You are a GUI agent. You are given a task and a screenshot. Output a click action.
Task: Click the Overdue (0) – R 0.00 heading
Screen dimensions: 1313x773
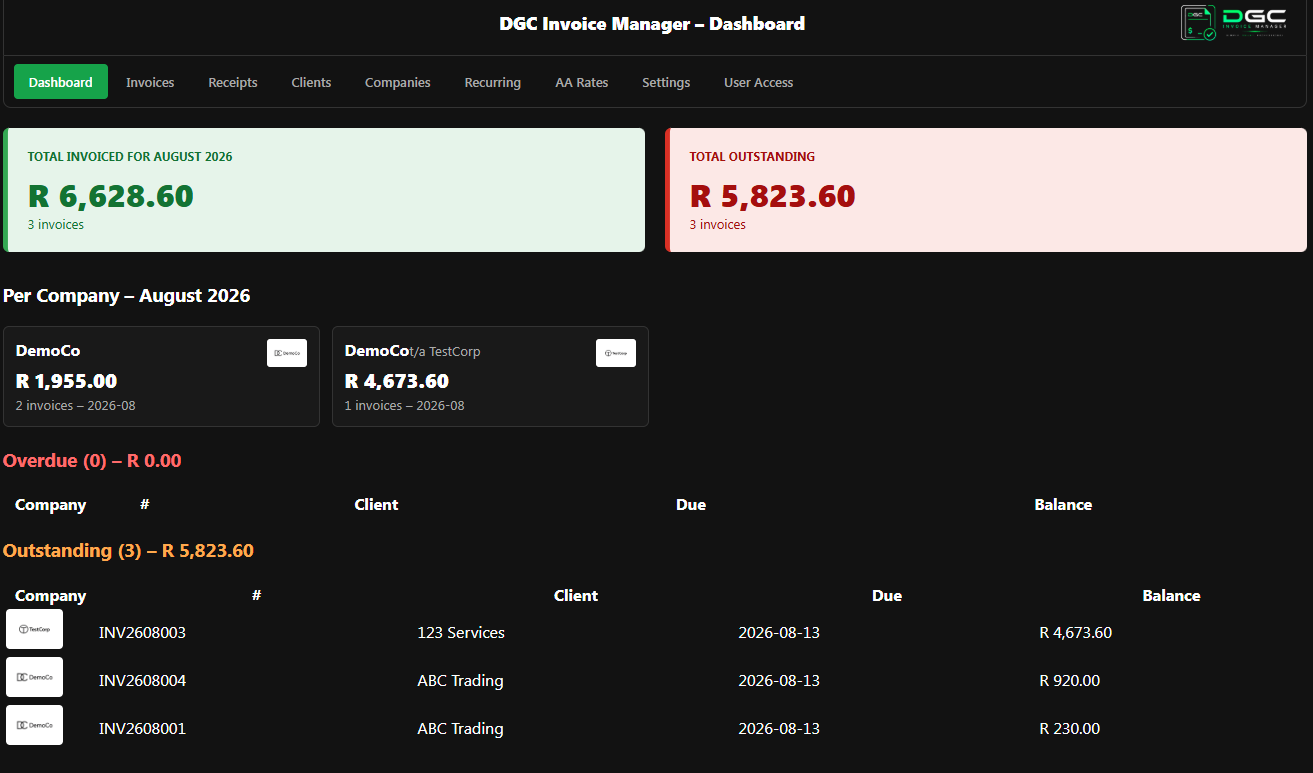[x=92, y=461]
